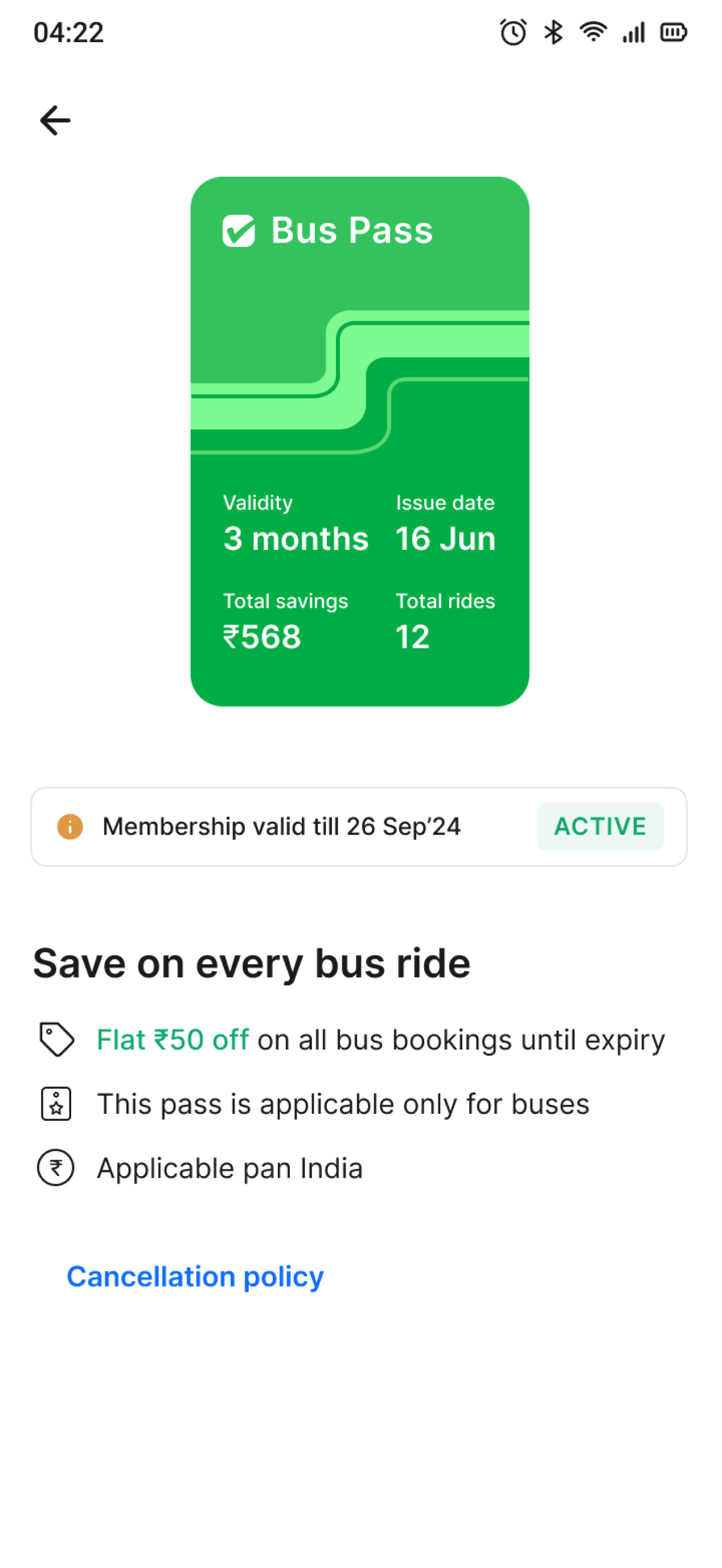Select the green Bus Pass card
Image resolution: width=722 pixels, height=1568 pixels.
(x=360, y=442)
